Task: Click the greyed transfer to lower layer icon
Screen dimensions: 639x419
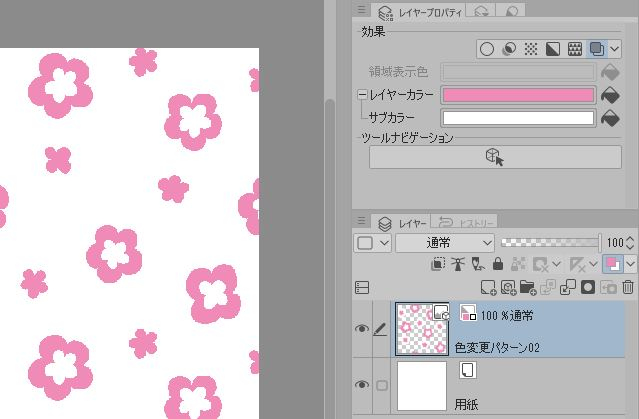Action: [x=548, y=287]
